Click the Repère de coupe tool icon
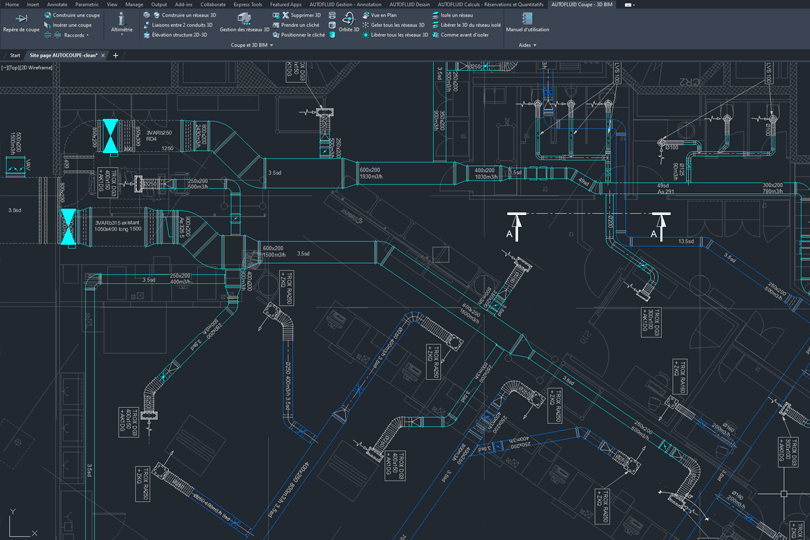The image size is (810, 540). [20, 19]
